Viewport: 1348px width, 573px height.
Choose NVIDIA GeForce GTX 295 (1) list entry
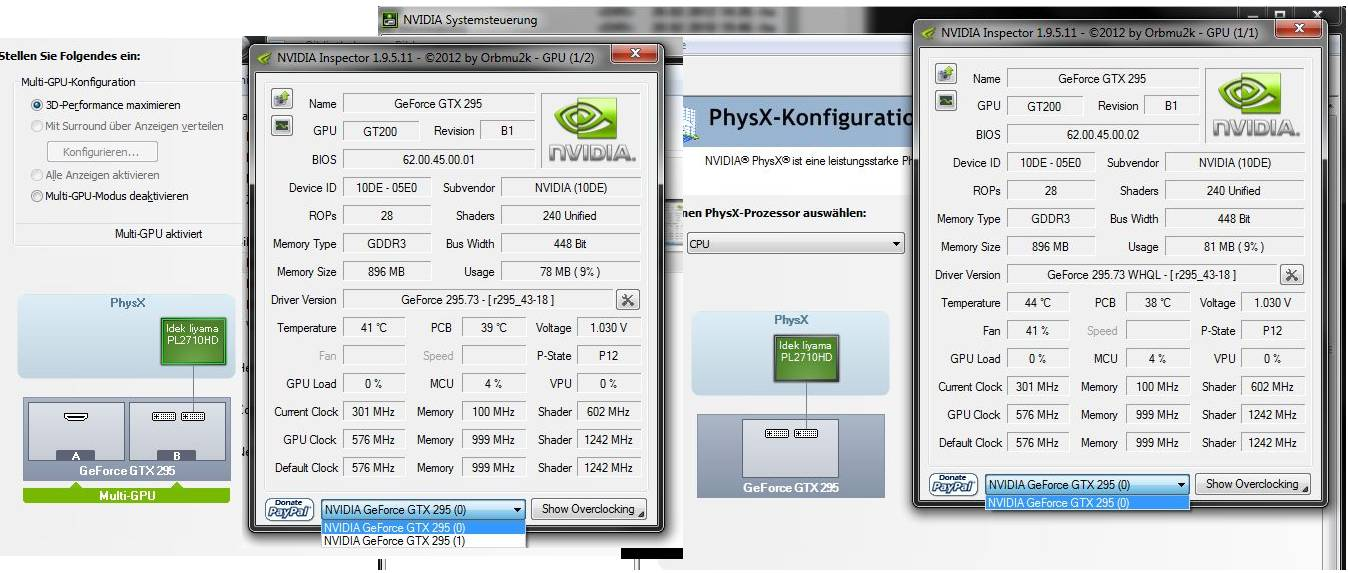point(422,541)
